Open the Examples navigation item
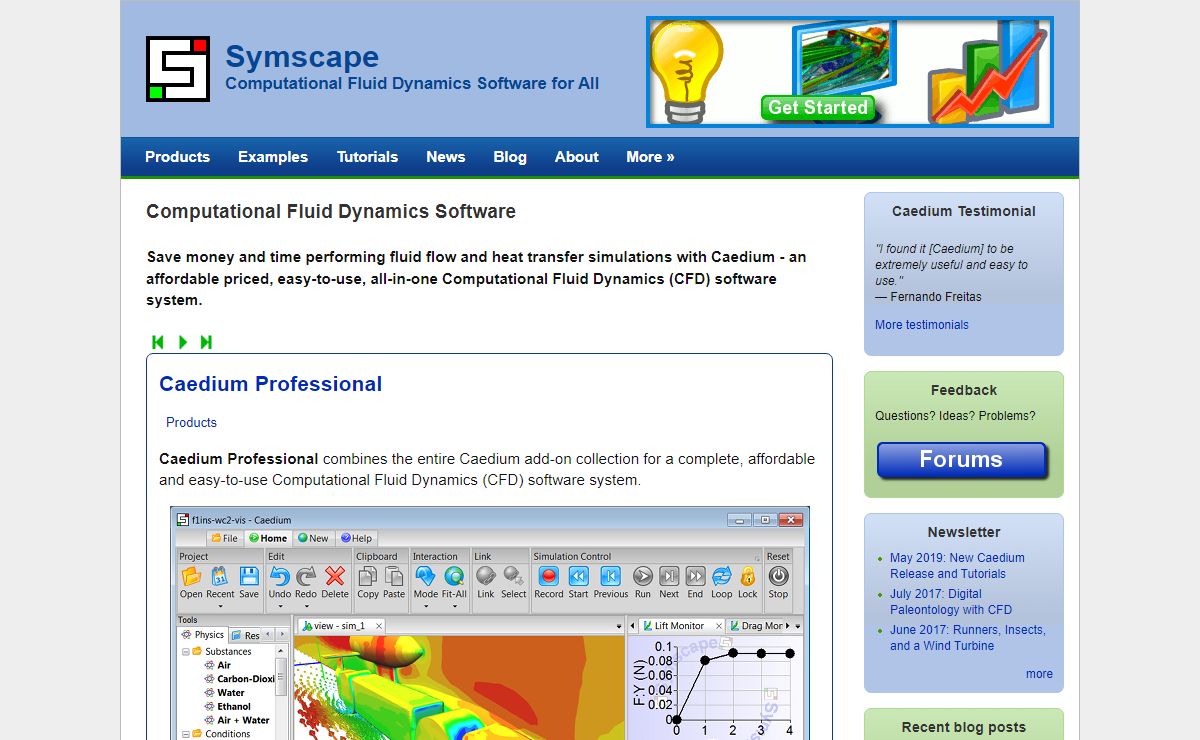1200x740 pixels. (x=273, y=157)
